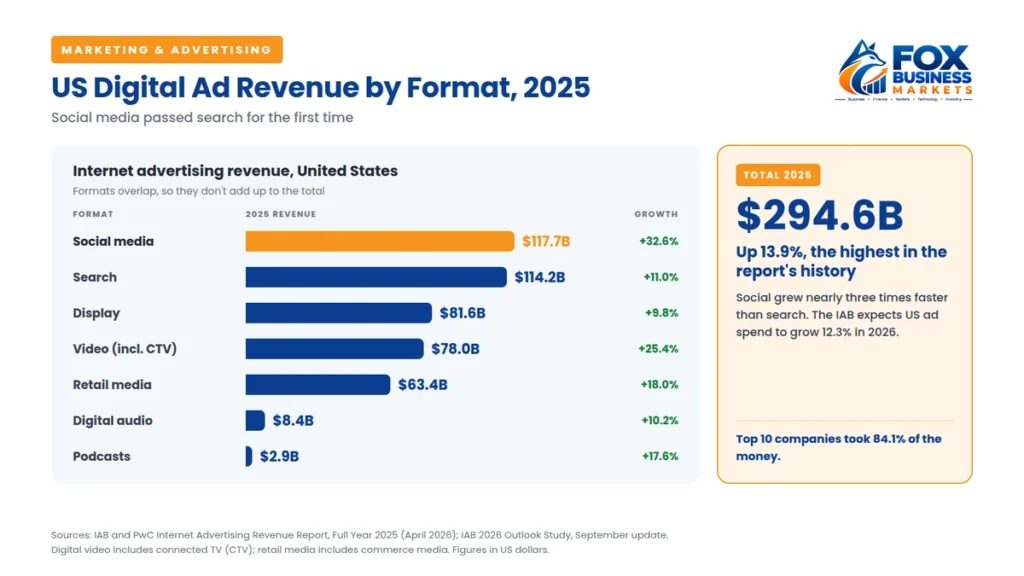Click the footnote line 'Digital video includes connected TV'
This screenshot has width=1024, height=576.
(x=300, y=550)
